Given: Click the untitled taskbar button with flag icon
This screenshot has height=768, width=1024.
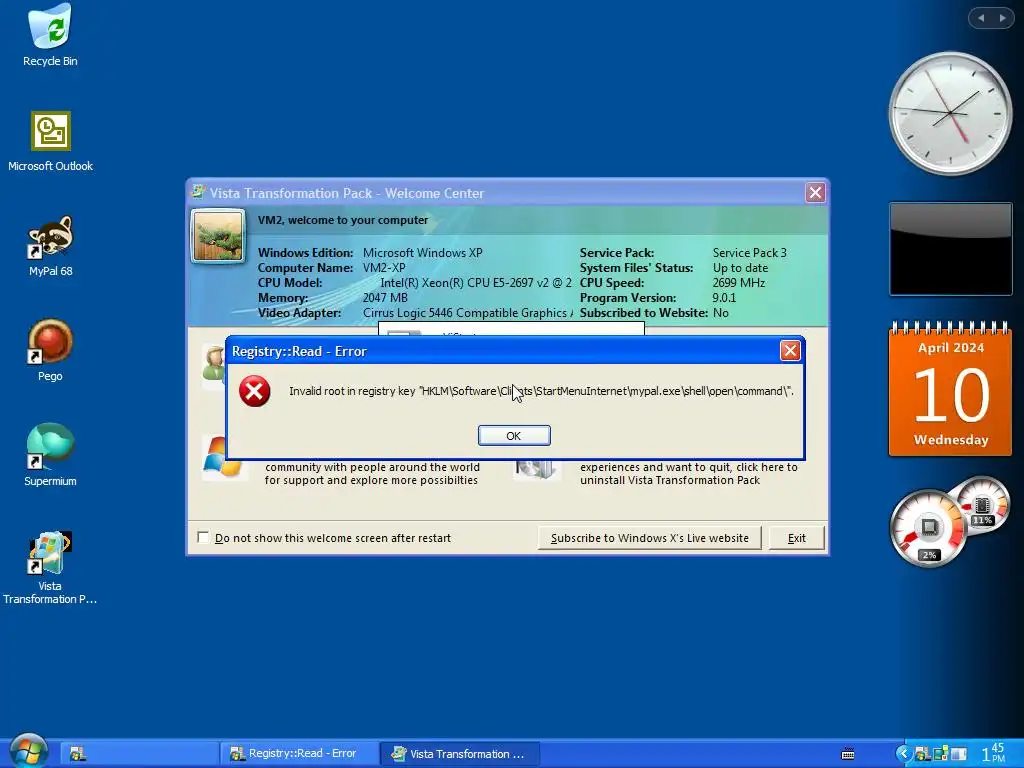Looking at the screenshot, I should 140,754.
